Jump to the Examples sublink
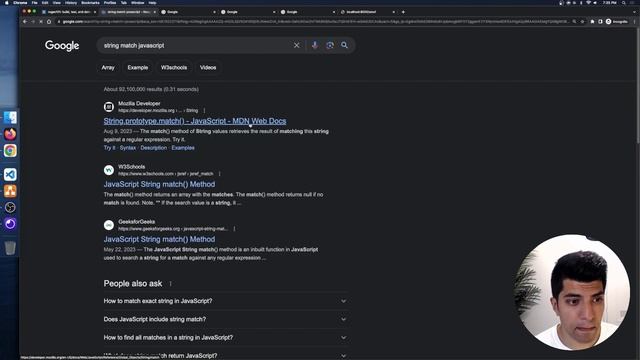640x360 pixels. pos(183,148)
